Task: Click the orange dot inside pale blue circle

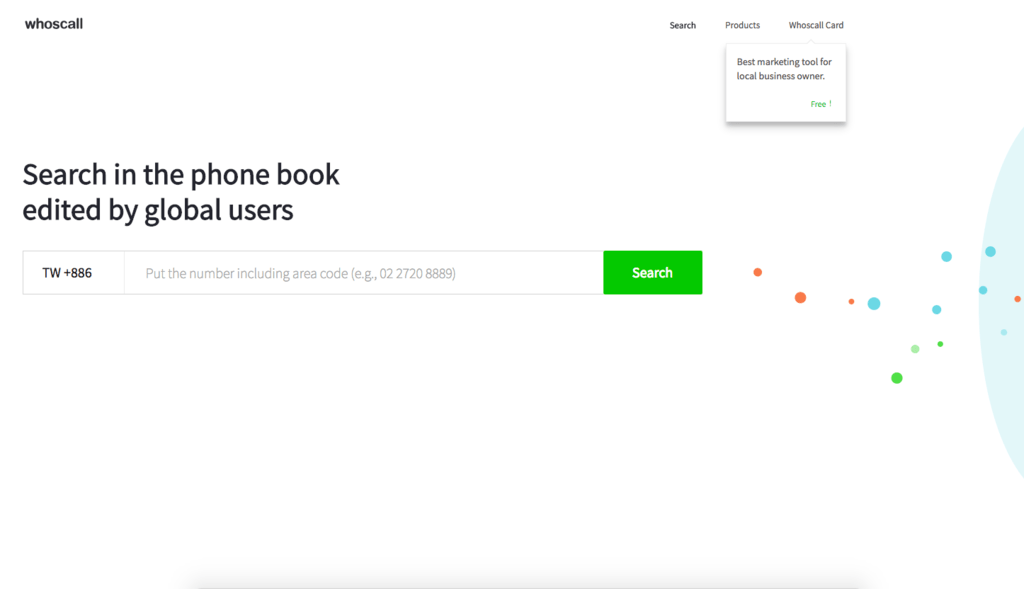Action: 1017,299
